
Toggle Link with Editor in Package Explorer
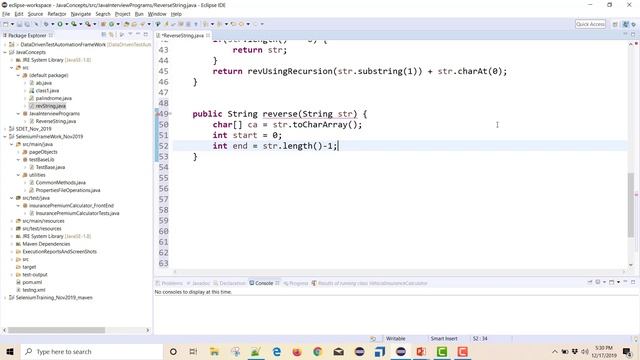[x=111, y=35]
